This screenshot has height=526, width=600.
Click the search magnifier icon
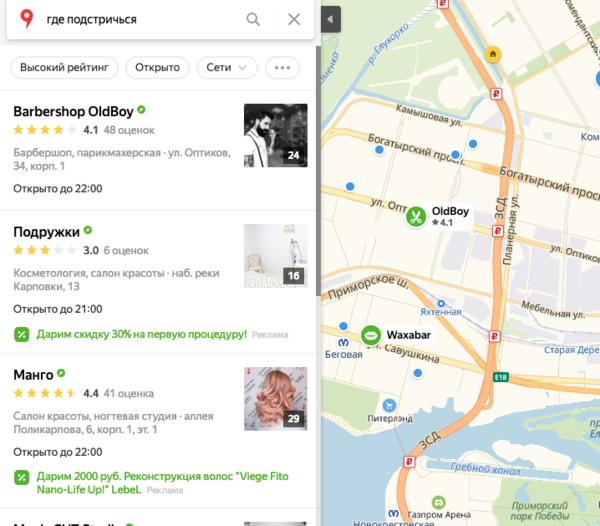253,19
